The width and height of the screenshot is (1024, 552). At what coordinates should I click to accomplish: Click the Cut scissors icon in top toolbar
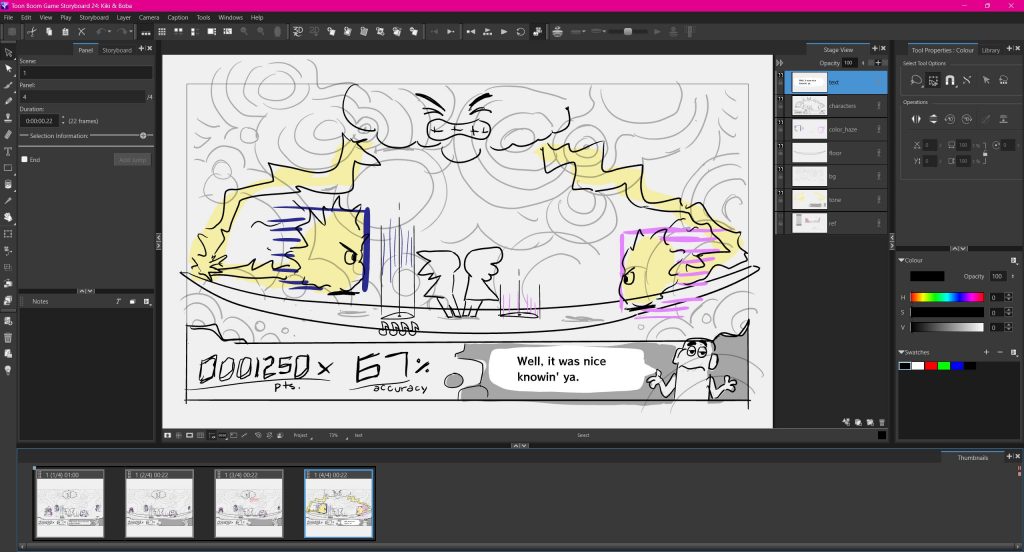[x=31, y=31]
